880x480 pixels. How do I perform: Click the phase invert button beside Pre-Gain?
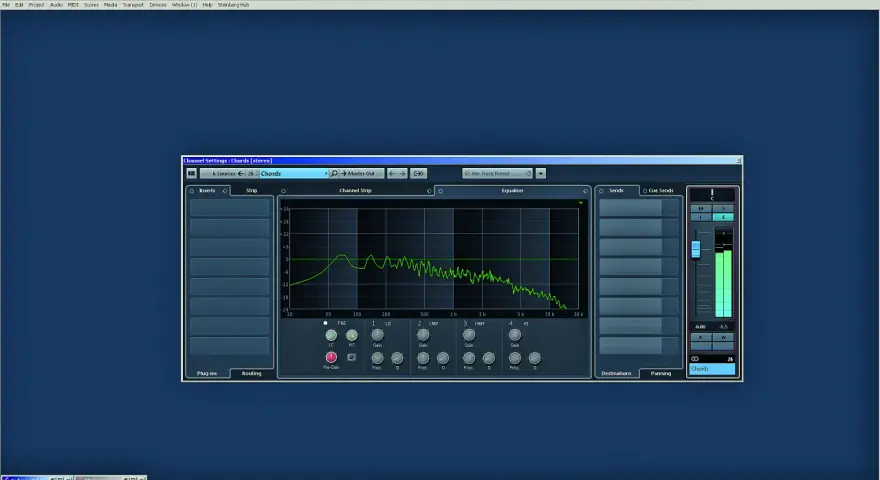click(351, 357)
